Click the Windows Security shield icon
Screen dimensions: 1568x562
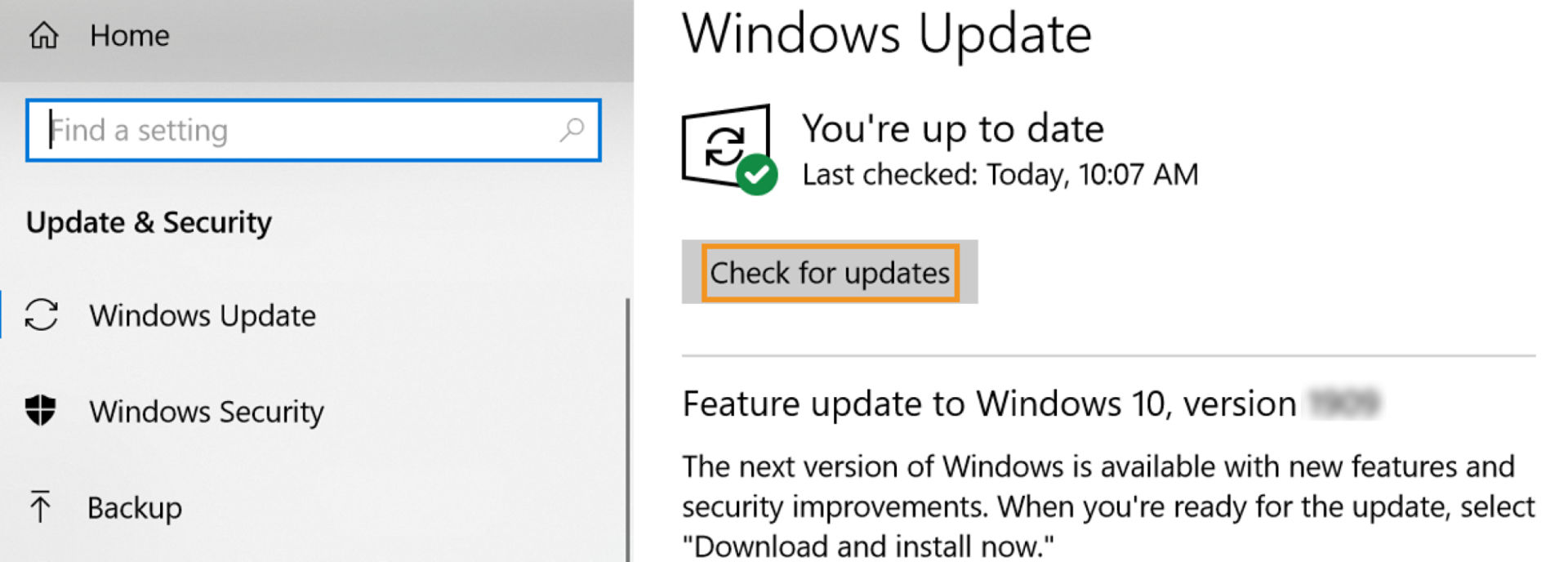click(x=41, y=410)
